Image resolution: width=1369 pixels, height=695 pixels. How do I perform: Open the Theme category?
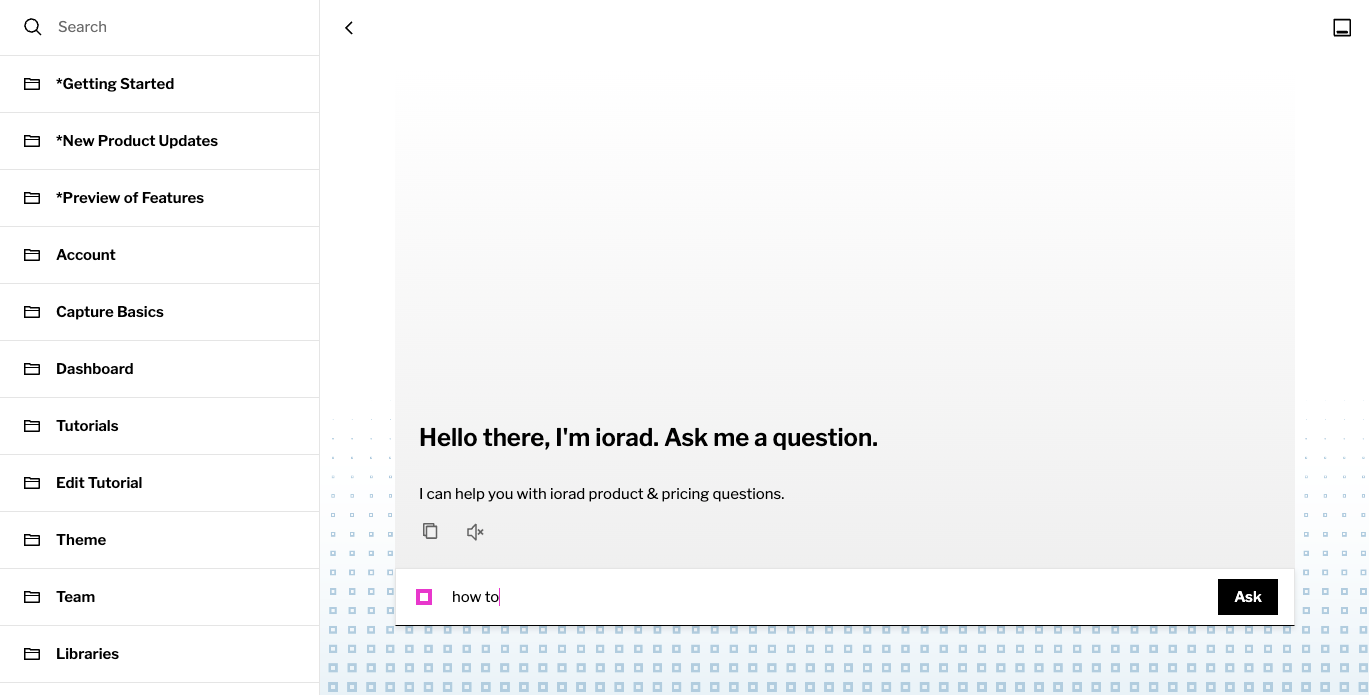click(160, 540)
